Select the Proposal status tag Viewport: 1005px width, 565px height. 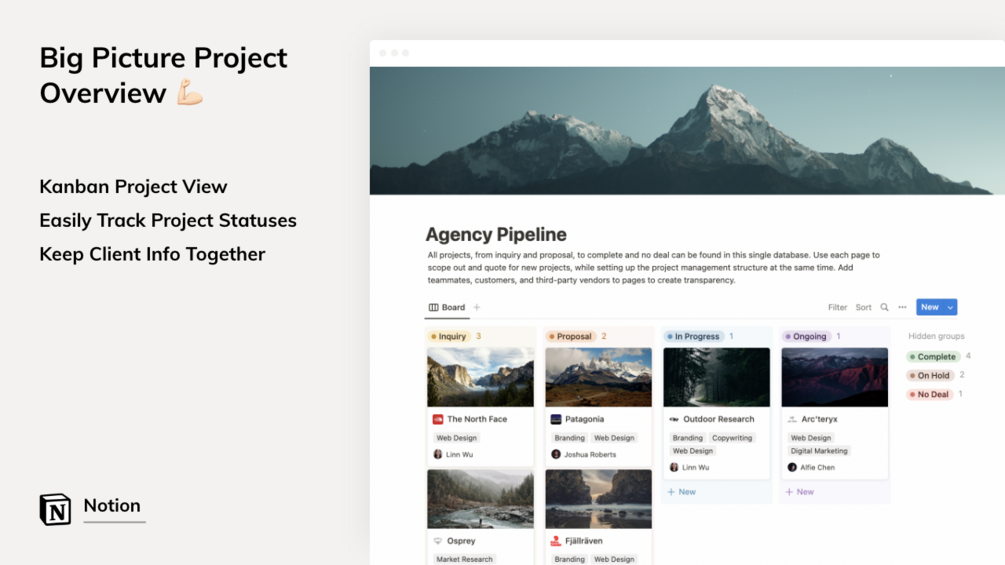tap(570, 336)
